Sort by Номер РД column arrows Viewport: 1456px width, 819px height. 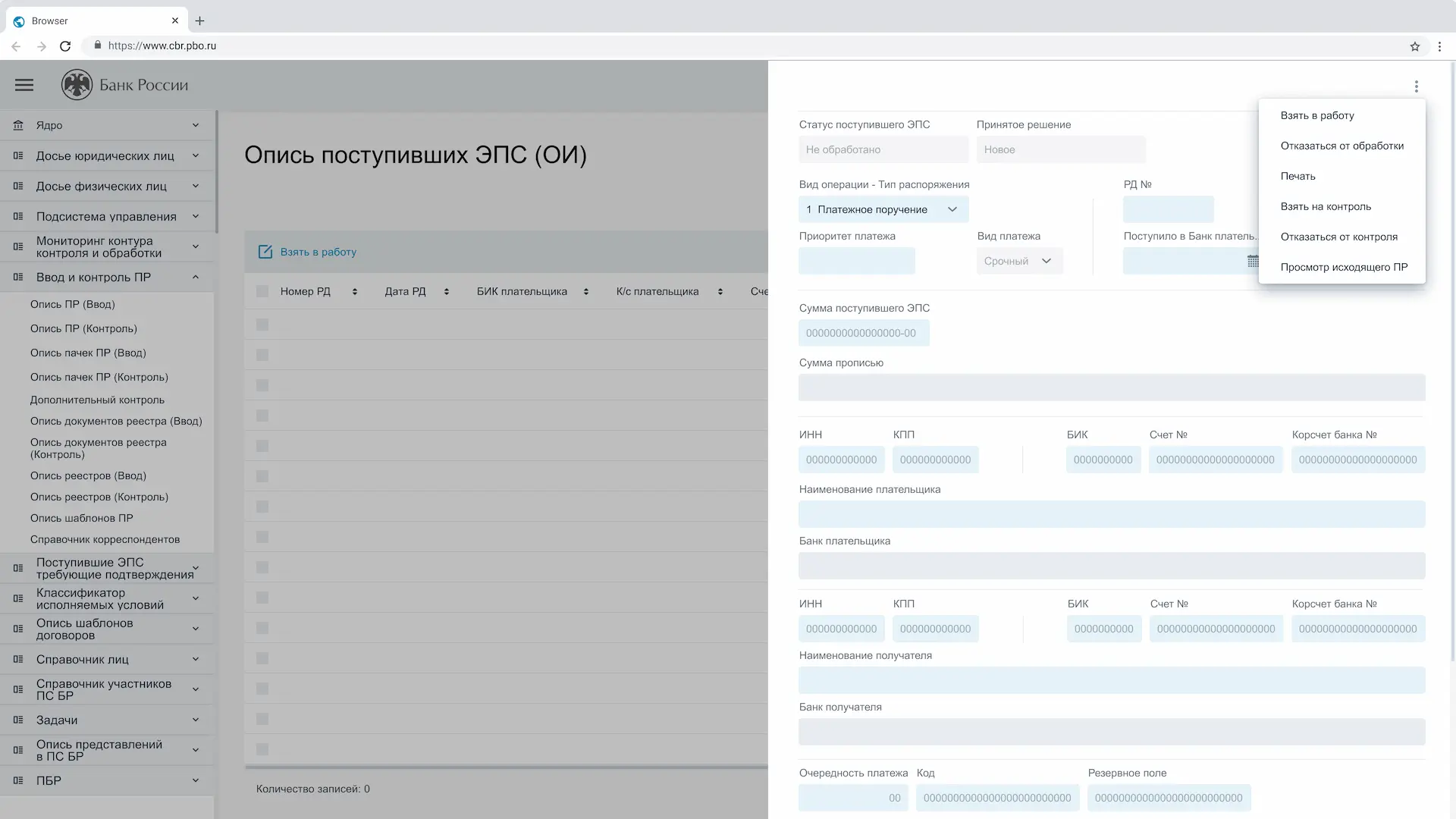[354, 292]
